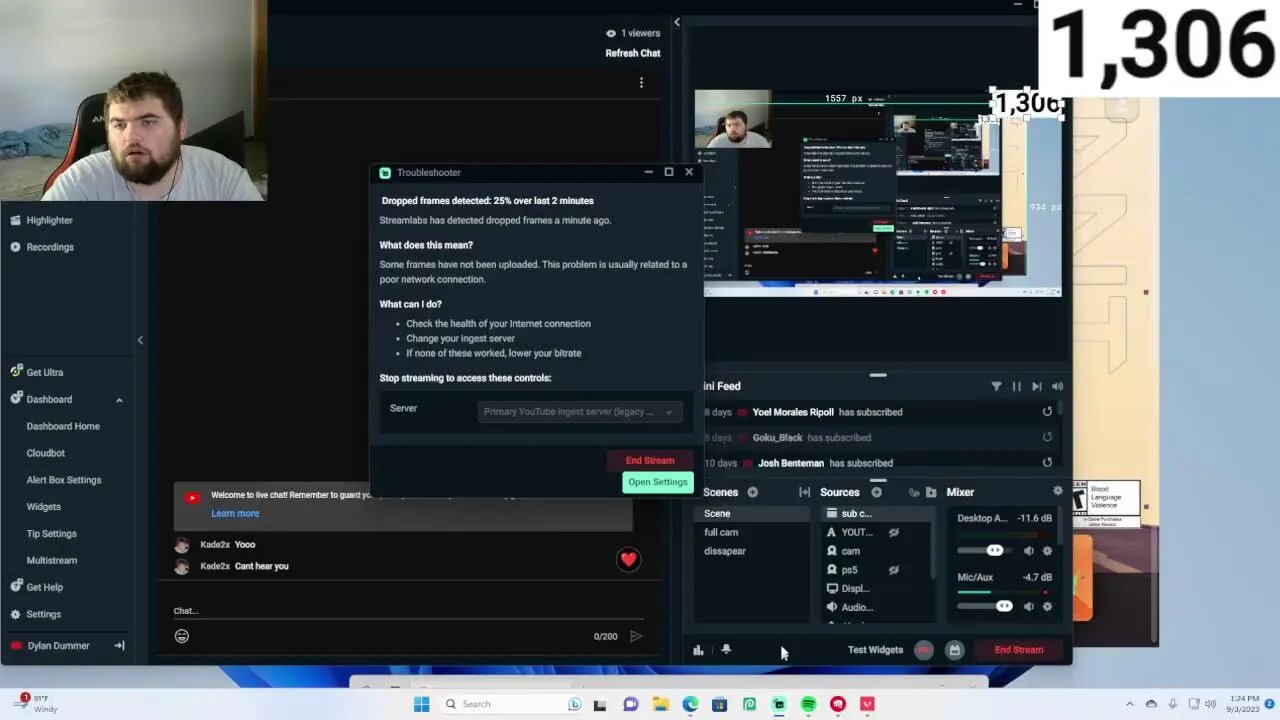Mute Mic/Aux in mixer

[x=1029, y=606]
